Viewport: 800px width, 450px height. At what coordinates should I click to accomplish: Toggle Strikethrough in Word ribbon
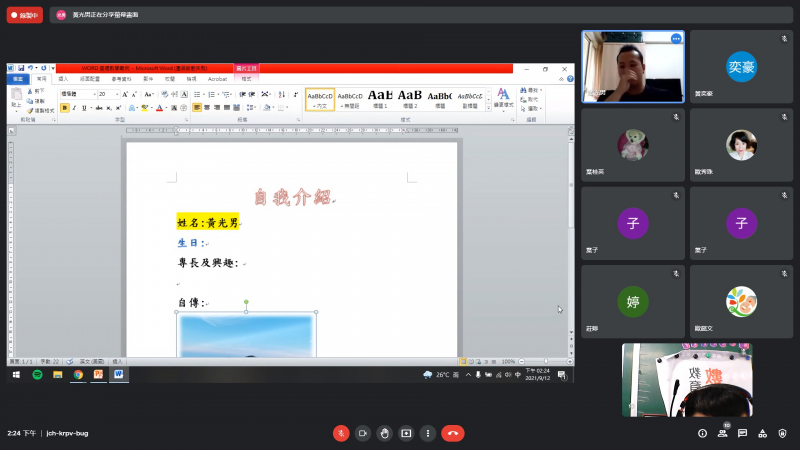(99, 108)
